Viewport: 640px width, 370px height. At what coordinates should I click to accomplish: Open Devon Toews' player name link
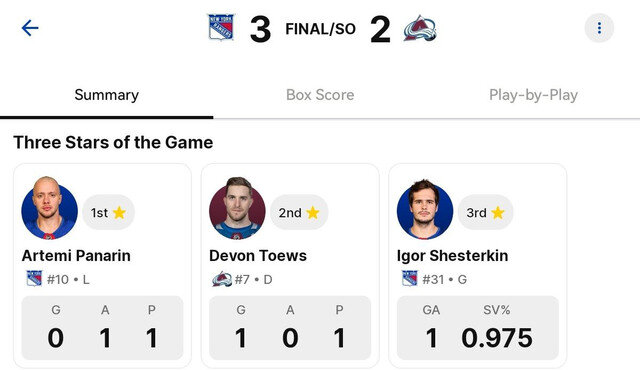258,256
